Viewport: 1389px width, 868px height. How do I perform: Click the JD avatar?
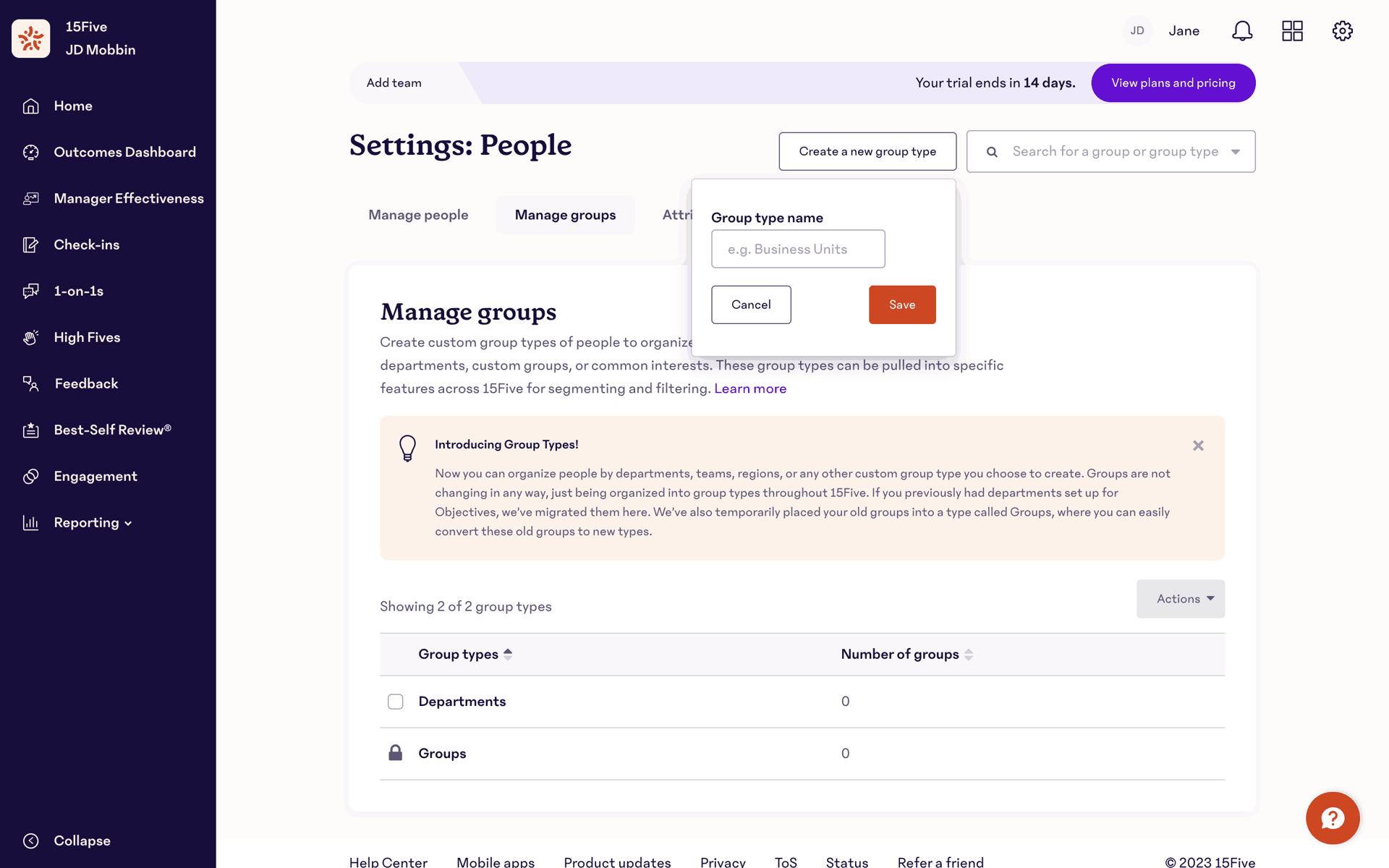[x=1137, y=31]
